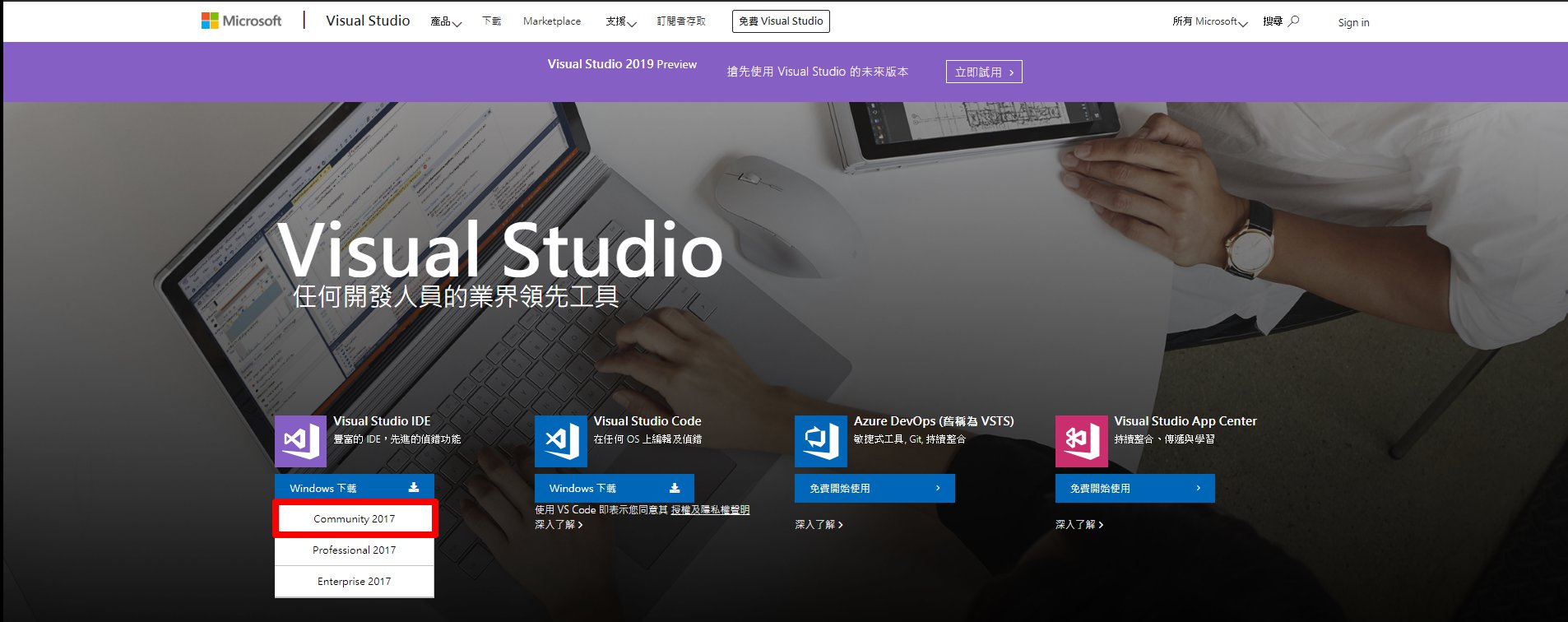1568x622 pixels.
Task: Click download icon on VS Code Windows button
Action: tap(675, 488)
